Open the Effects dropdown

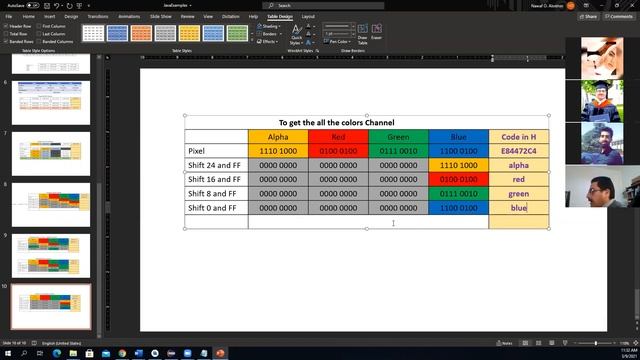click(x=268, y=42)
